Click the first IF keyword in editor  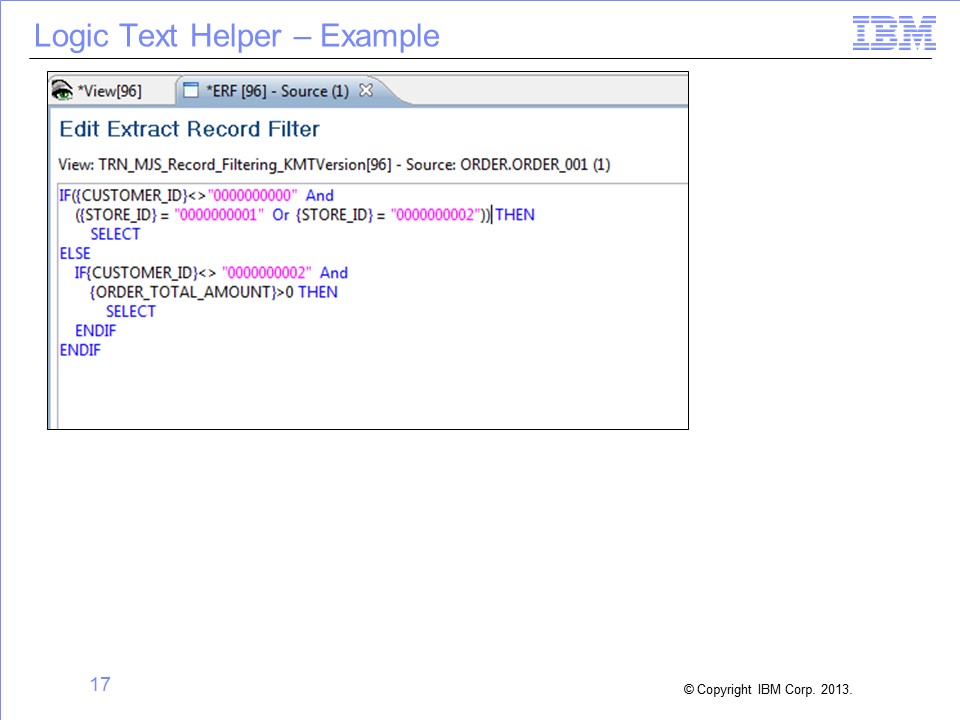[x=65, y=195]
